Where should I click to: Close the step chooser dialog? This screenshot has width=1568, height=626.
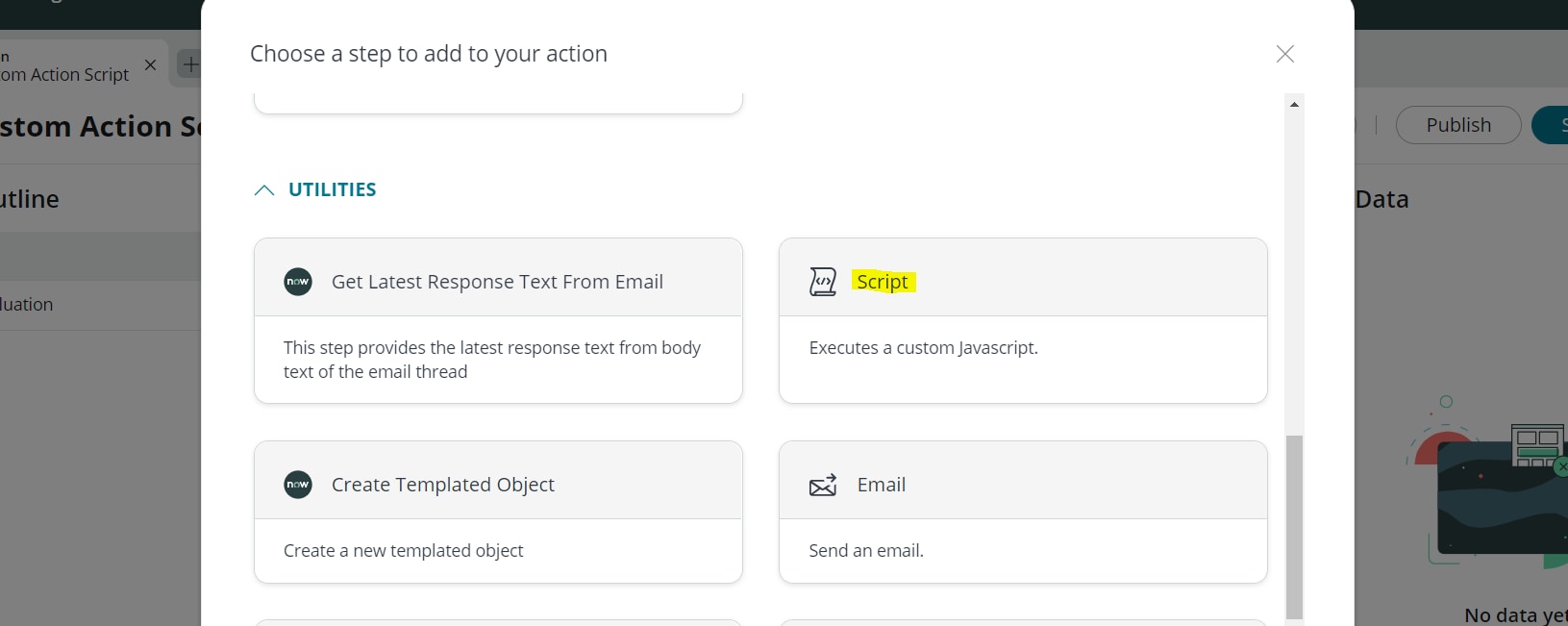(1284, 54)
